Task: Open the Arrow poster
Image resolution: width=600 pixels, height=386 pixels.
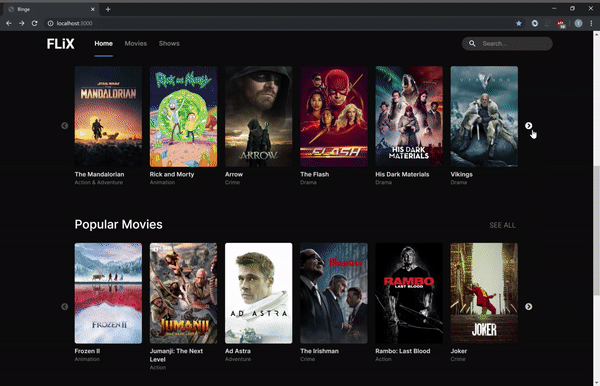Action: [259, 116]
